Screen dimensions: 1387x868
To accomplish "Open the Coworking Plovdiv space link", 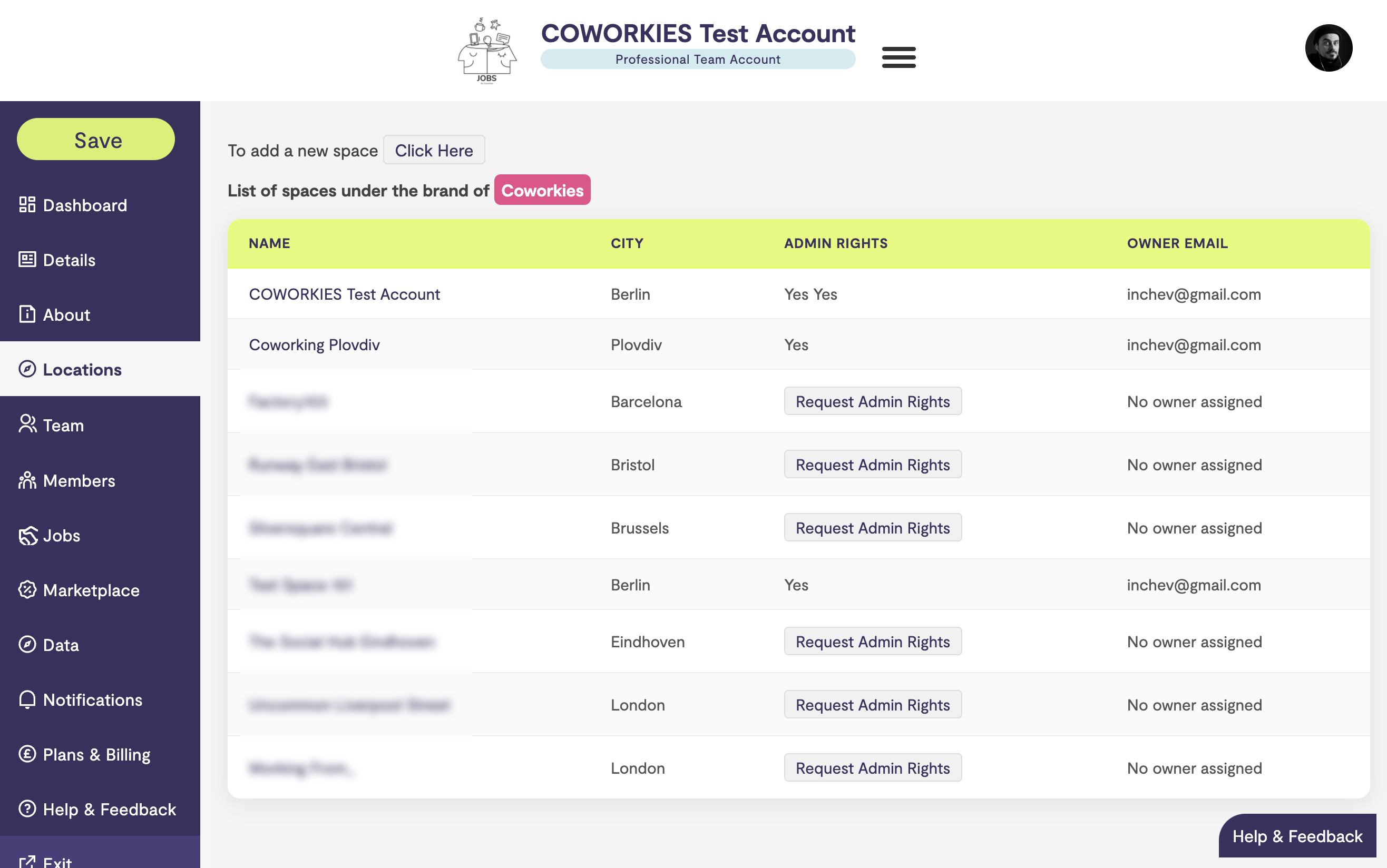I will (314, 344).
